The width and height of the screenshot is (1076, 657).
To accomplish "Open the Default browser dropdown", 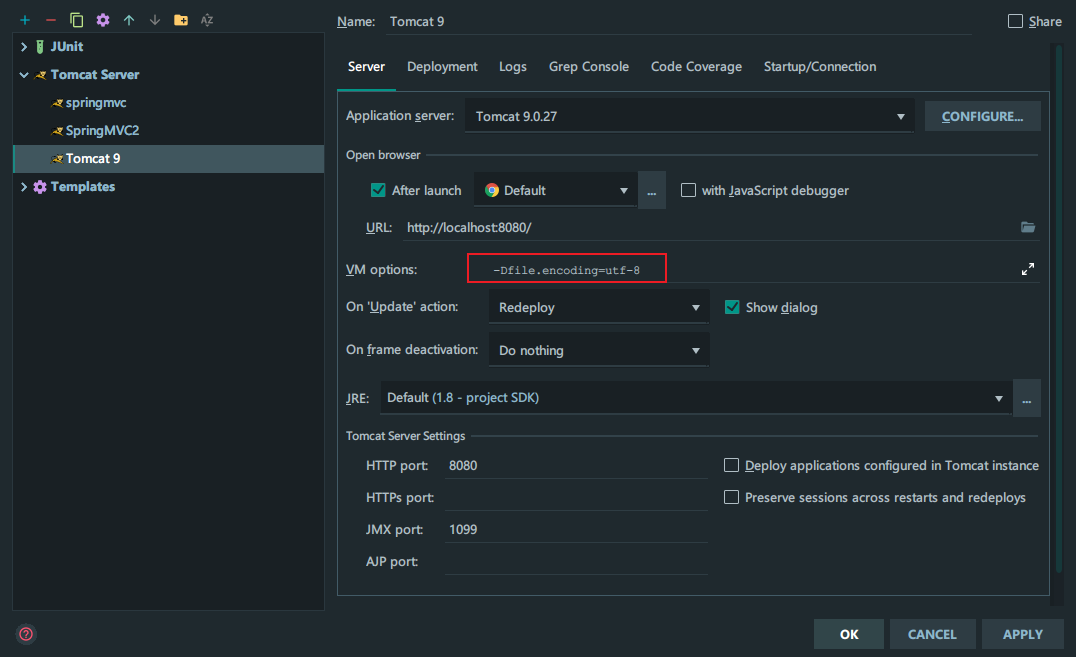I will click(x=556, y=190).
